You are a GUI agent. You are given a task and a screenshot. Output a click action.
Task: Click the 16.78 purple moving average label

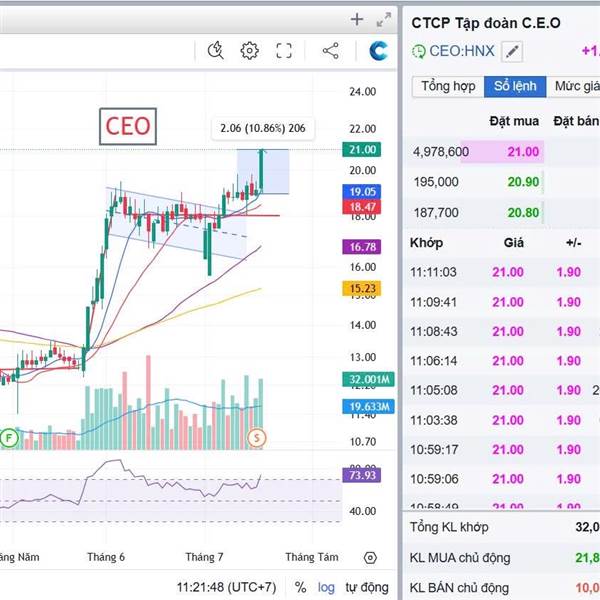pos(362,247)
